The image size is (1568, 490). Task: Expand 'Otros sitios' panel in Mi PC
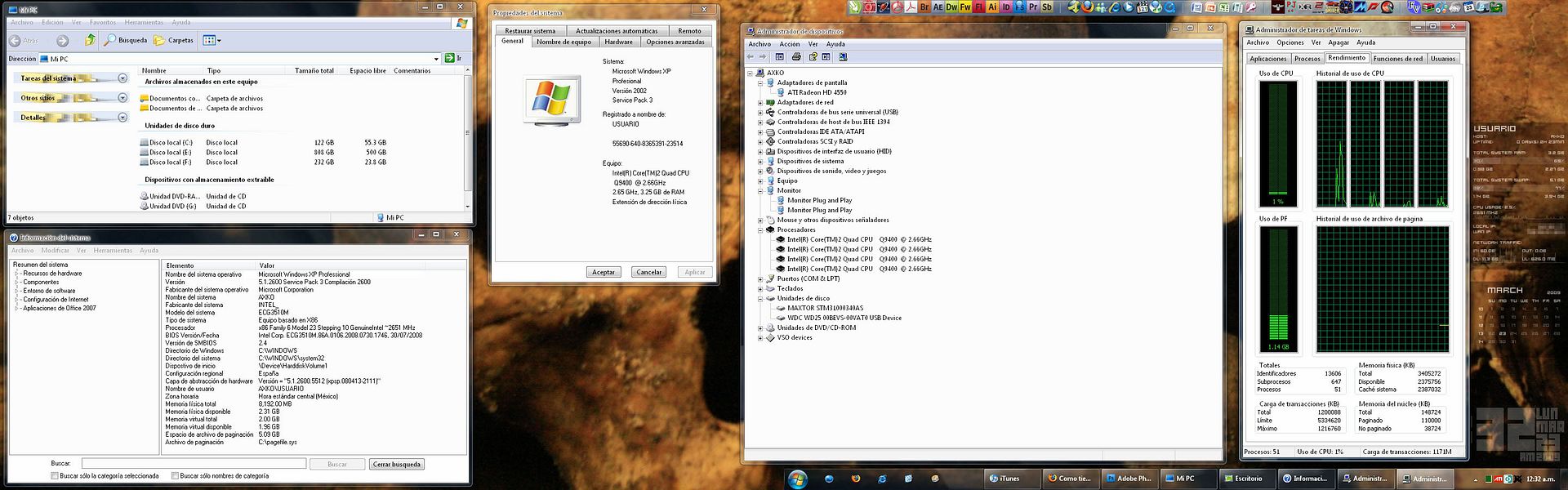pos(122,98)
